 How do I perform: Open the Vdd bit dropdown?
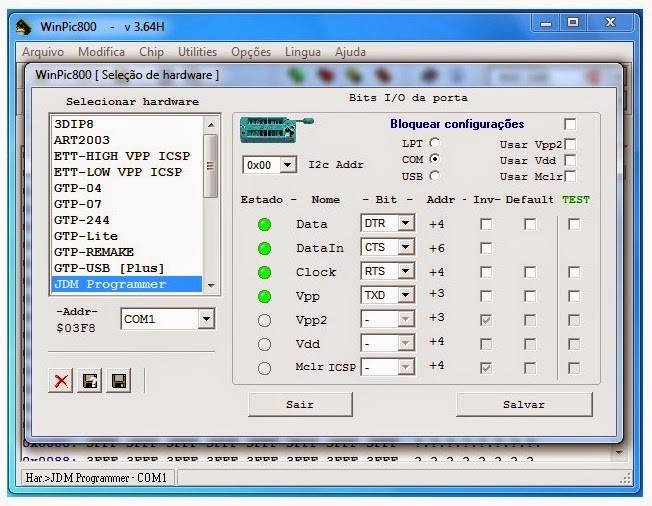click(405, 343)
